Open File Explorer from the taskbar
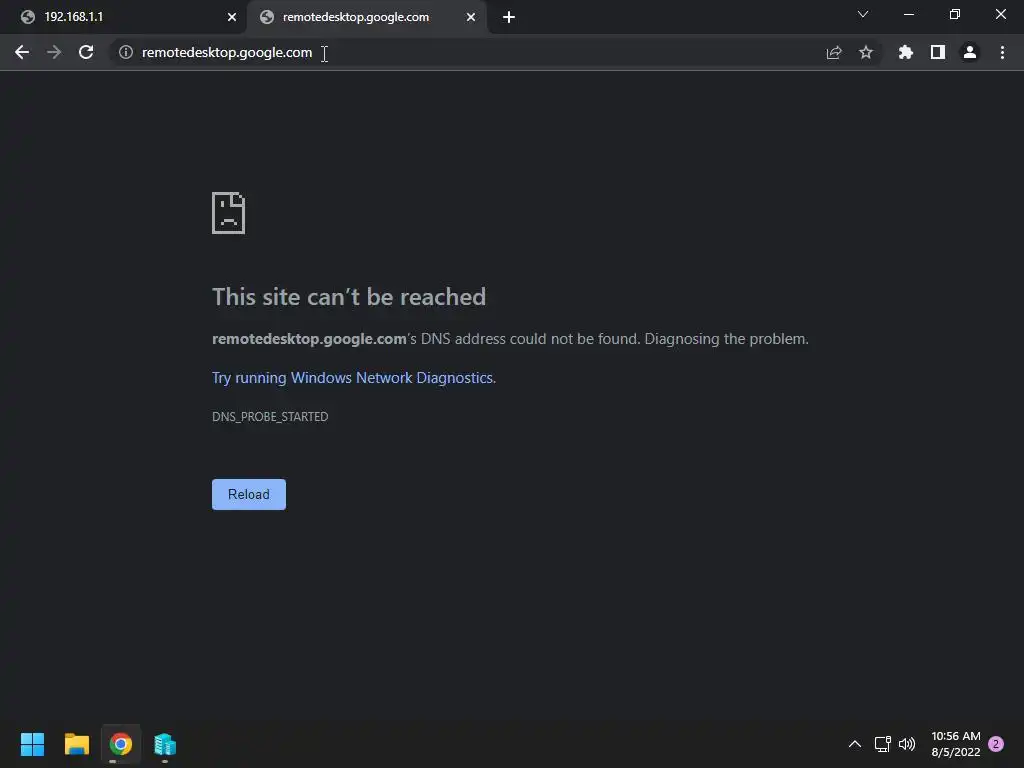The image size is (1024, 768). 76,744
